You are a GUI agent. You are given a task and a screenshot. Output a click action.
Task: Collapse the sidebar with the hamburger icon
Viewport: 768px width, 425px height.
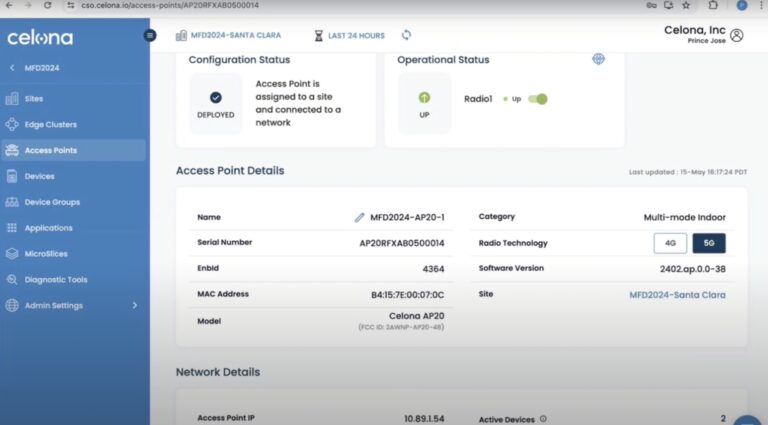[150, 35]
